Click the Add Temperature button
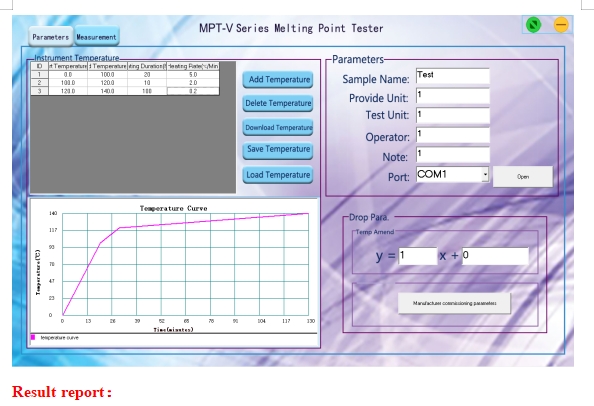Viewport: 594px width, 406px height. click(x=278, y=80)
